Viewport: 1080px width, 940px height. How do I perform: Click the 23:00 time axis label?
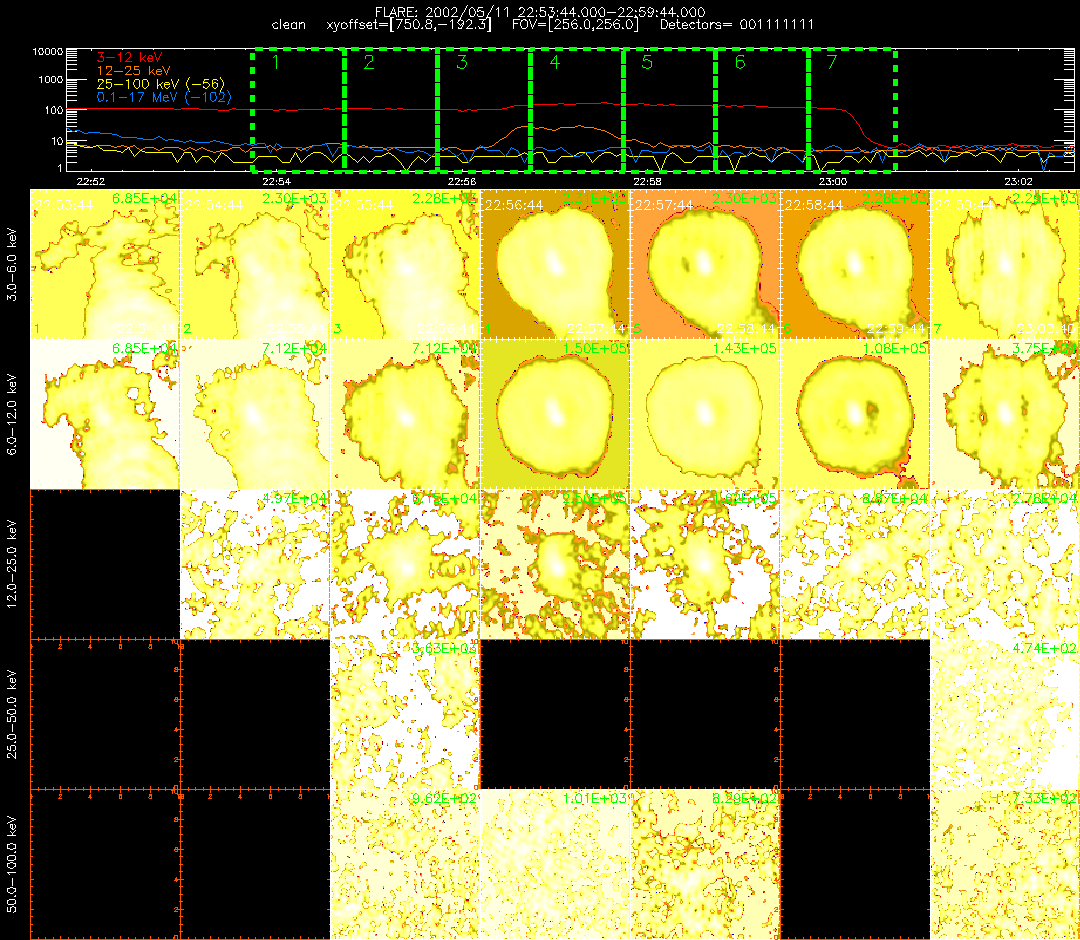pos(833,182)
